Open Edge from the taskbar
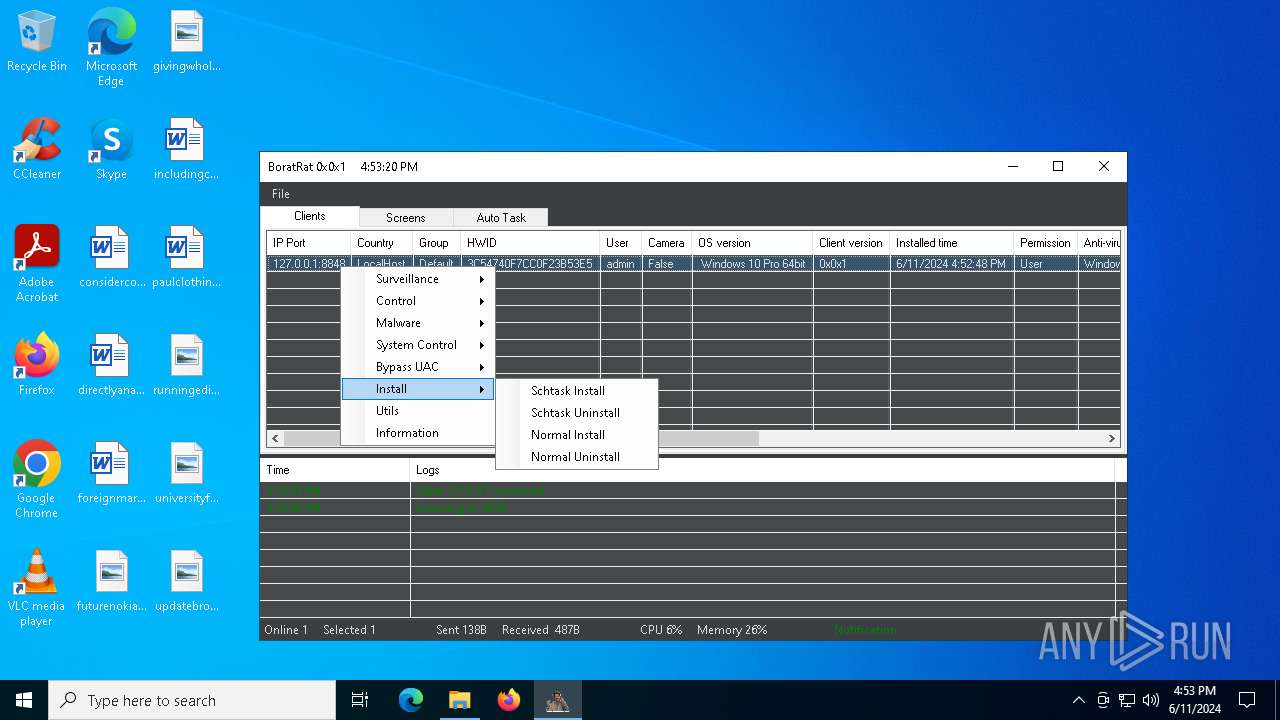This screenshot has width=1280, height=720. click(411, 700)
